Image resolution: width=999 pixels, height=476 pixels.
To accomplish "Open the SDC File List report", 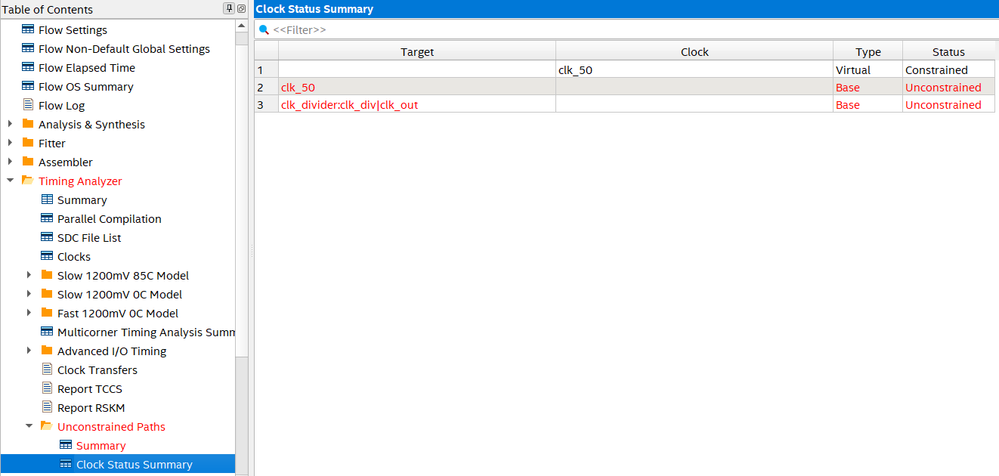I will 89,238.
